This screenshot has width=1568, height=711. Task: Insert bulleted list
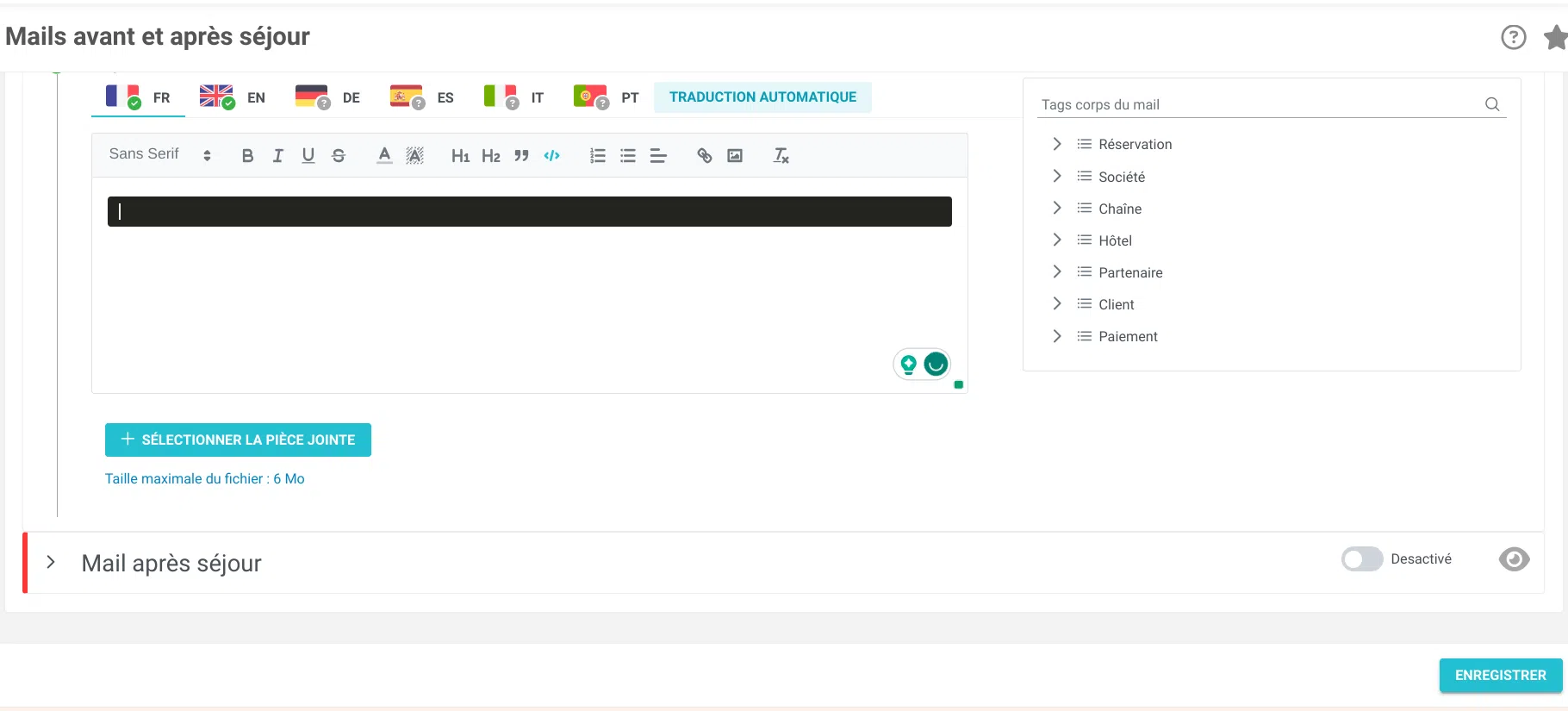tap(628, 156)
